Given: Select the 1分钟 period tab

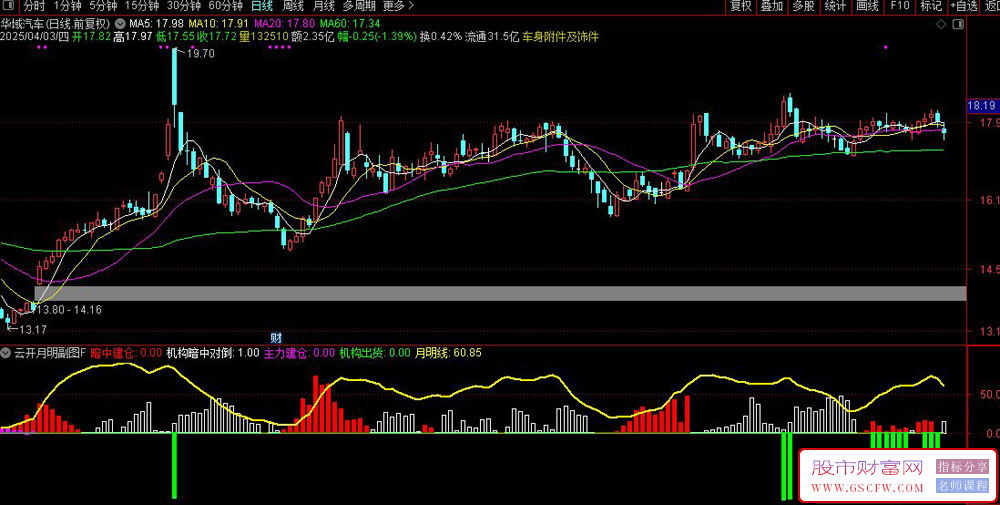Looking at the screenshot, I should (x=67, y=6).
